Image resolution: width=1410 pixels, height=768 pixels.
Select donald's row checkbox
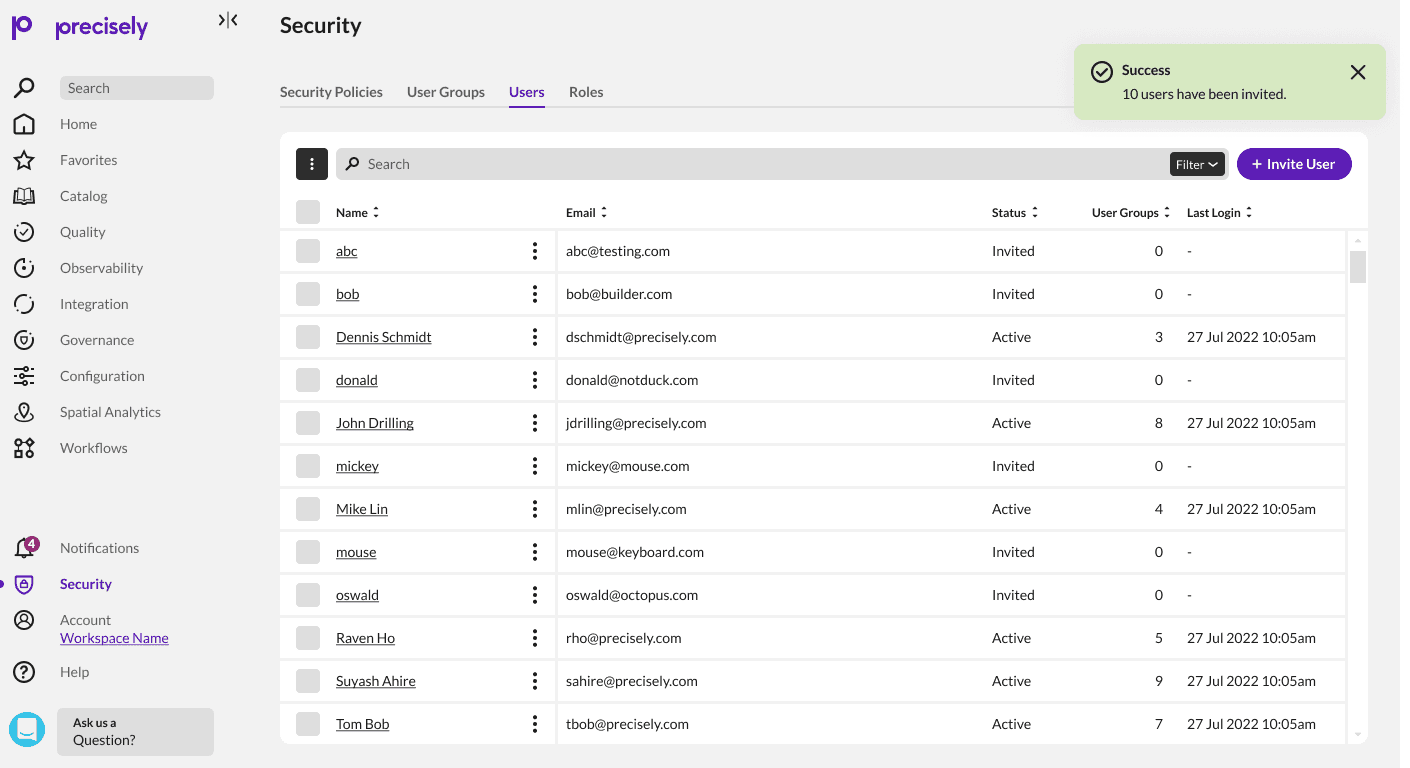(x=308, y=380)
